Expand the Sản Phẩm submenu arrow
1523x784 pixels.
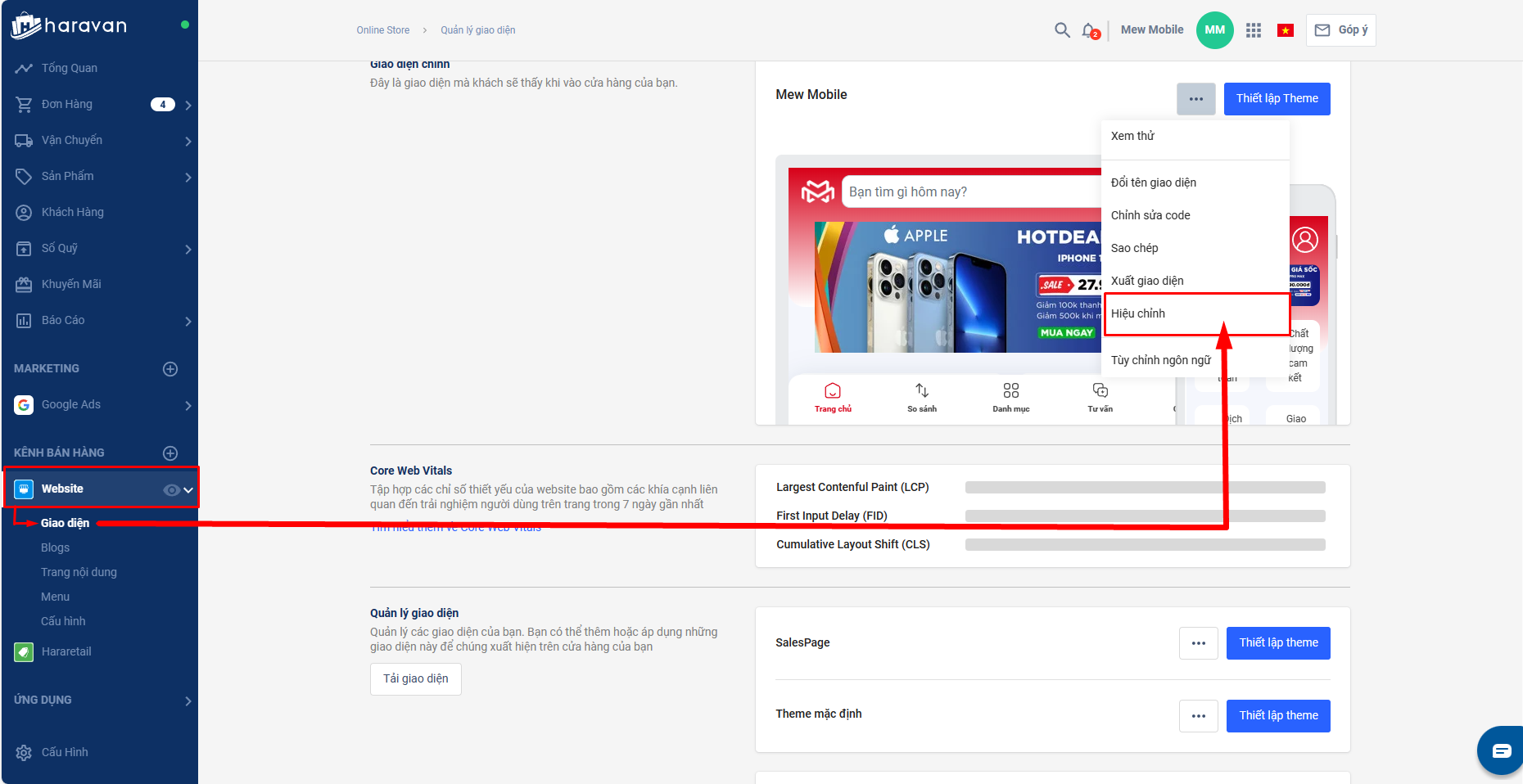click(x=188, y=177)
